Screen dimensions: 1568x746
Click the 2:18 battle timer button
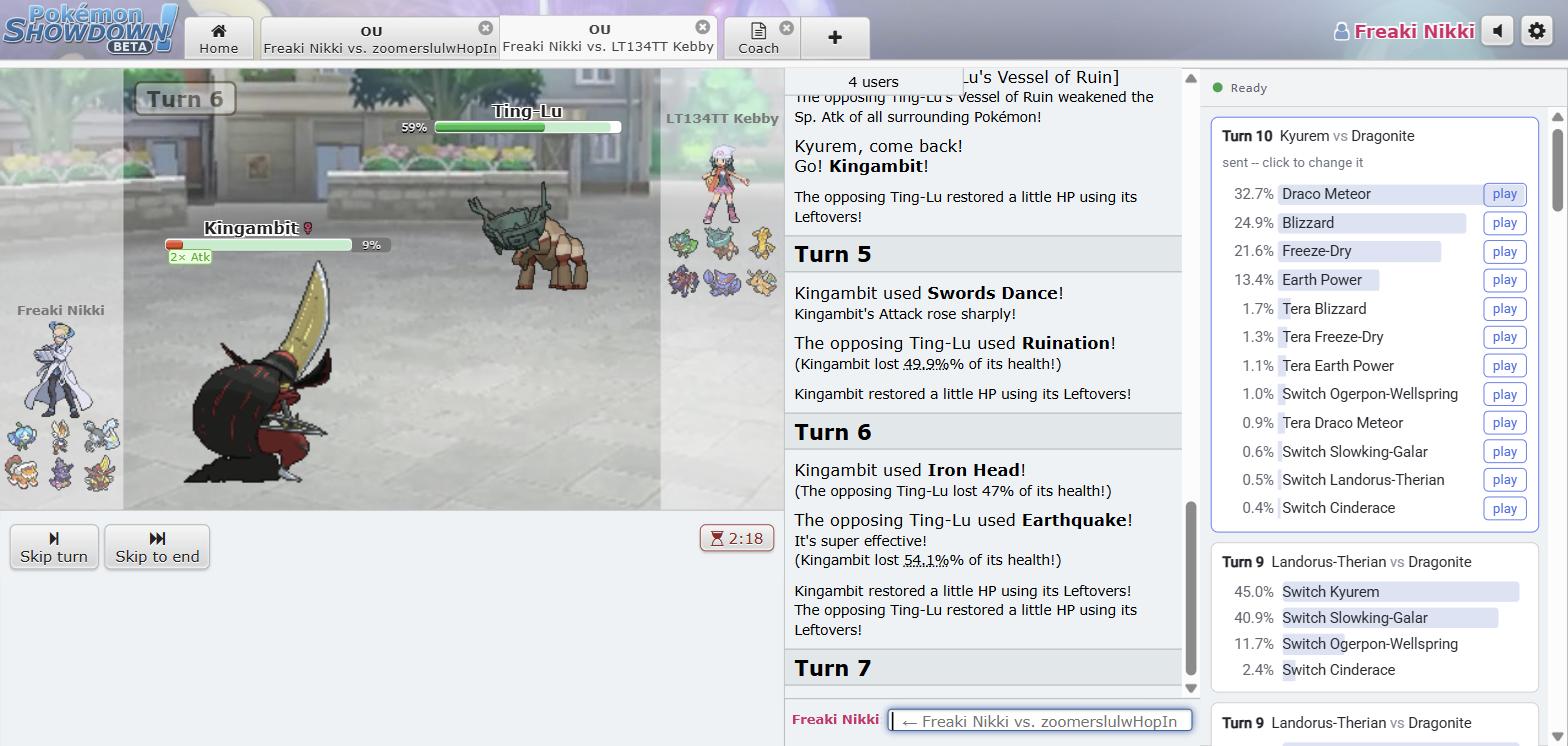click(x=737, y=538)
